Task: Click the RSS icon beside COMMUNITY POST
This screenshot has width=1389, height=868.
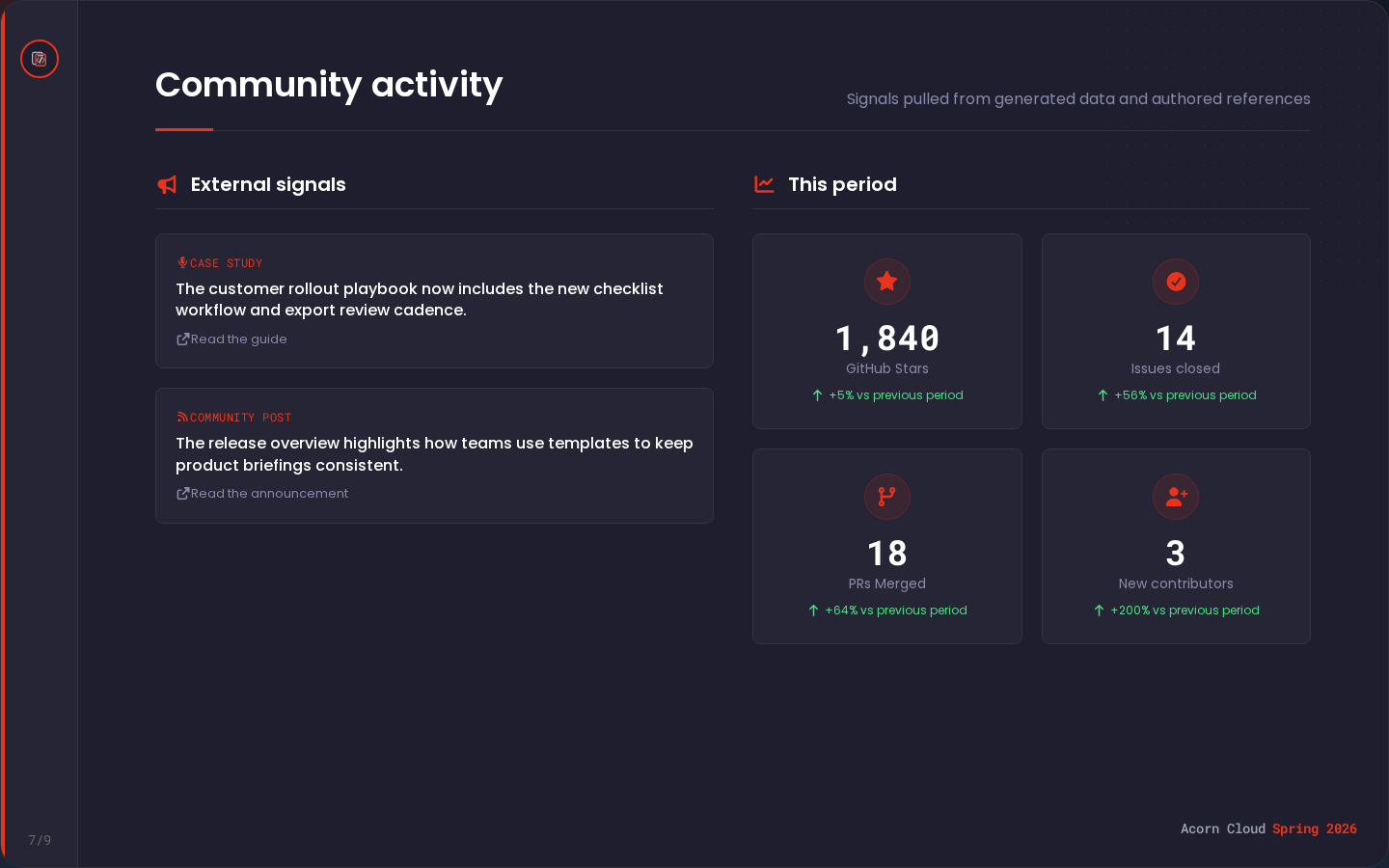Action: coord(180,416)
